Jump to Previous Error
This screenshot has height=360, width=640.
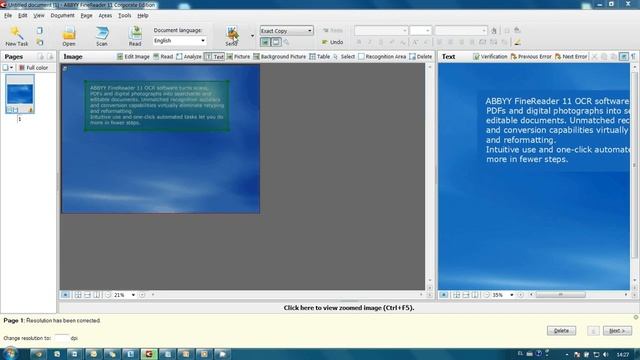tap(531, 57)
